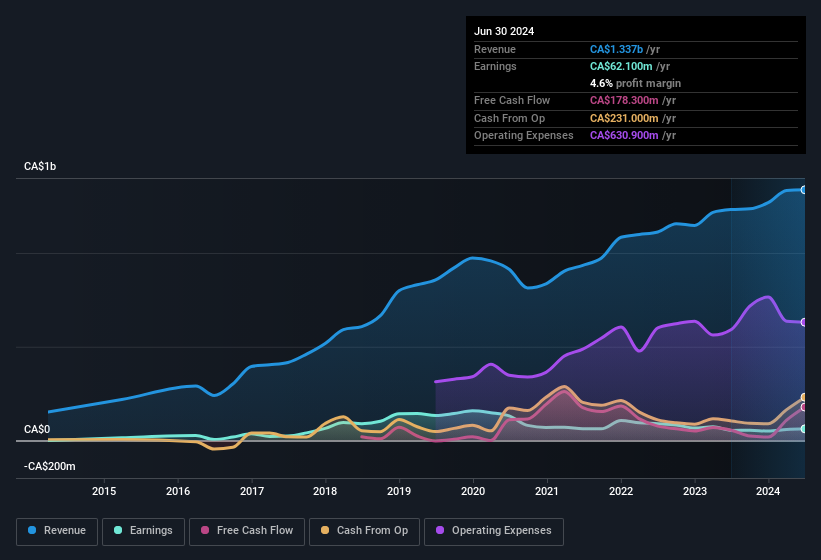The height and width of the screenshot is (560, 821).
Task: Click the 2017 x-axis label
Action: pos(252,491)
